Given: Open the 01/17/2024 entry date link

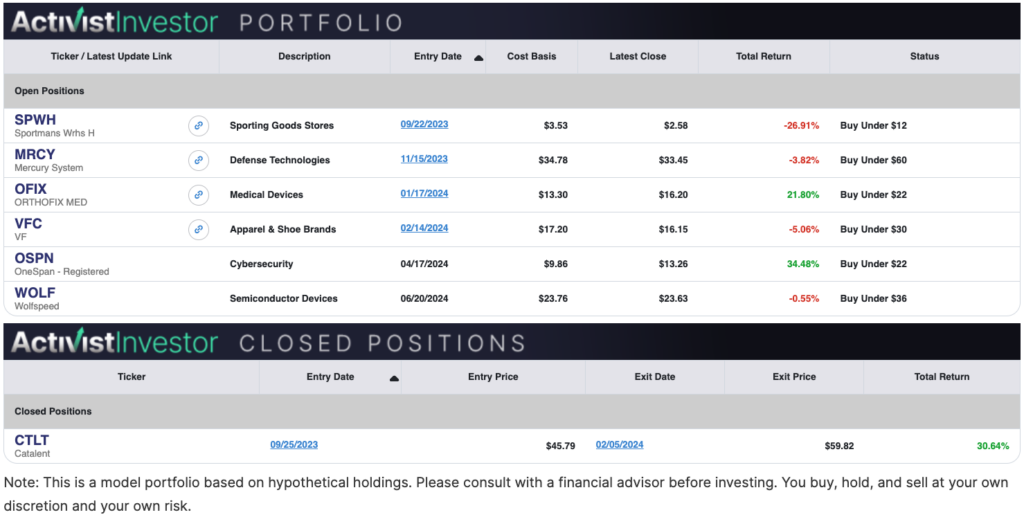Looking at the screenshot, I should [424, 193].
